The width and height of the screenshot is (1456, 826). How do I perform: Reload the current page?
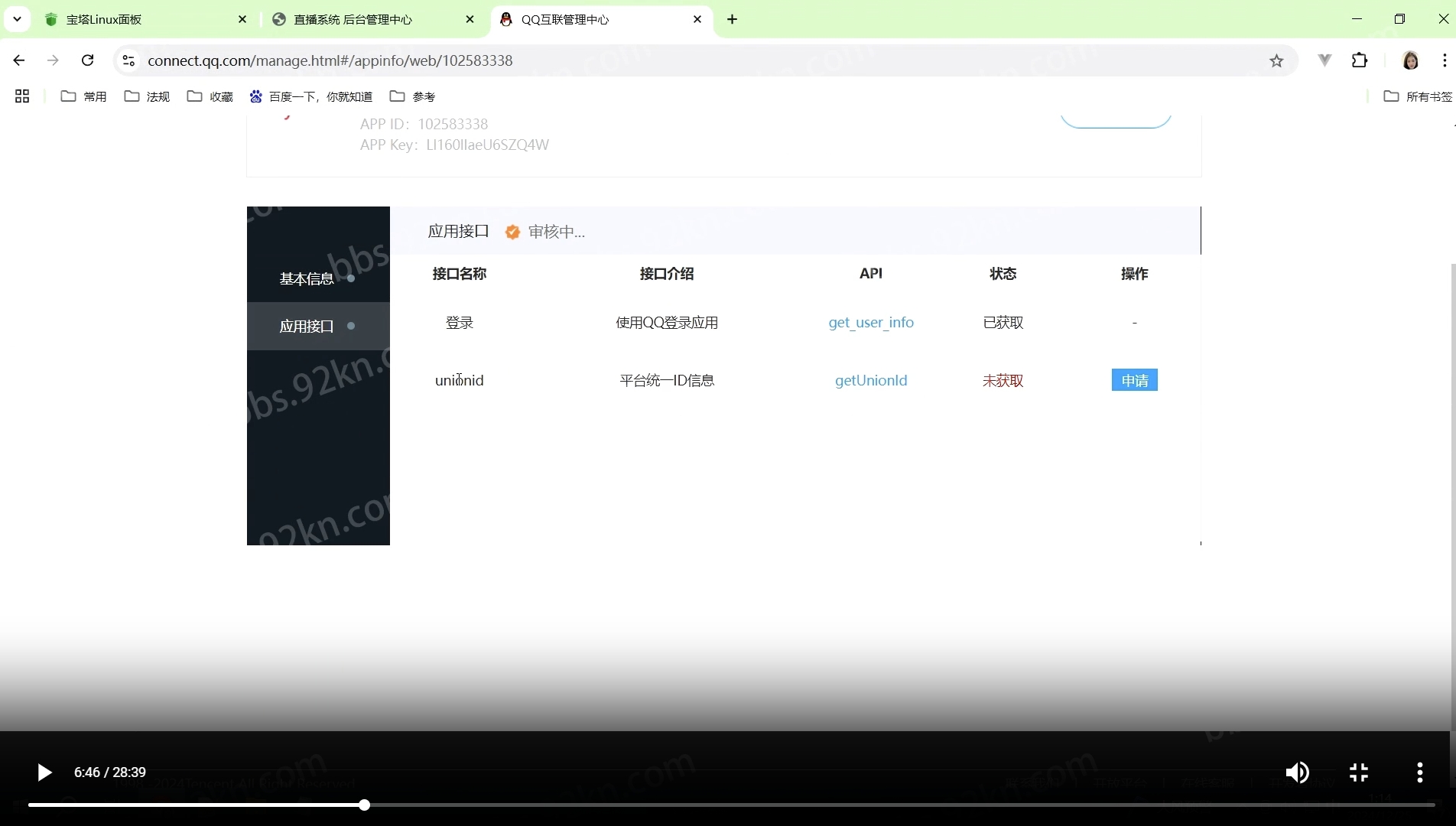click(x=88, y=60)
